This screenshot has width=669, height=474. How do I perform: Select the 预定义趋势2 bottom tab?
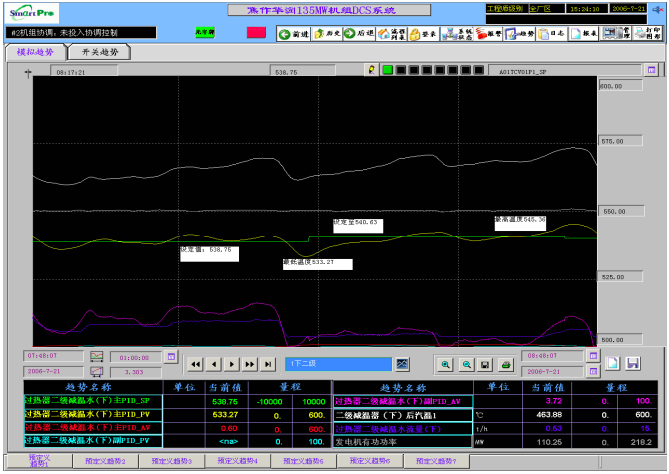(105, 461)
